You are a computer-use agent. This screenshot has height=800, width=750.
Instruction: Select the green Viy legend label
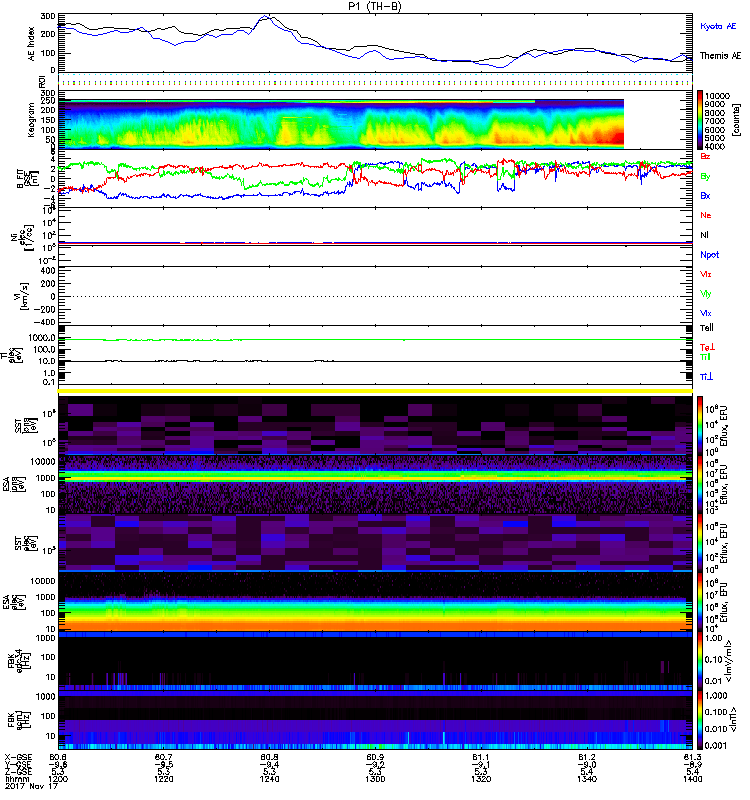705,294
